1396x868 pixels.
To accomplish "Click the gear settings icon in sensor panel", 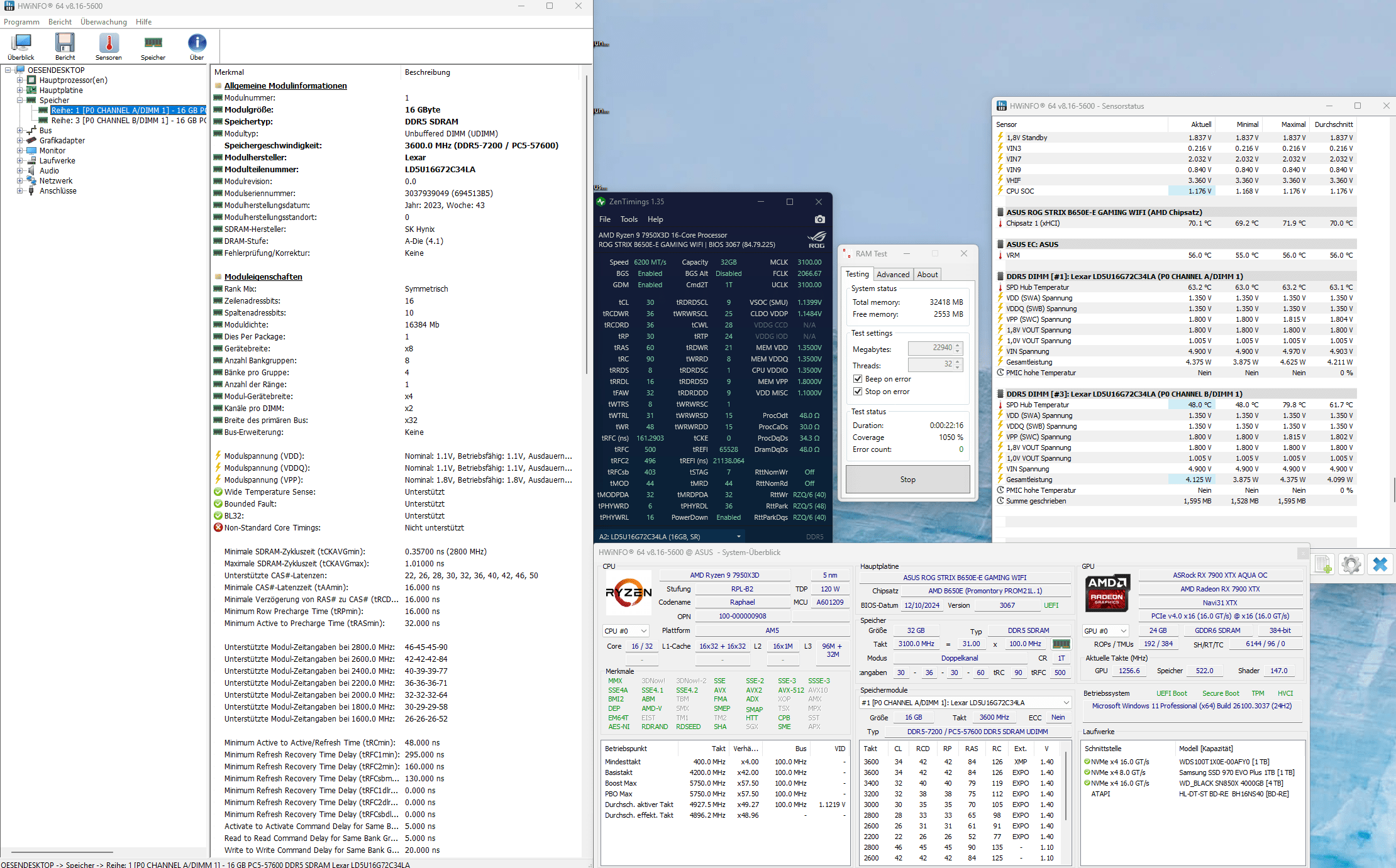I will [1351, 564].
